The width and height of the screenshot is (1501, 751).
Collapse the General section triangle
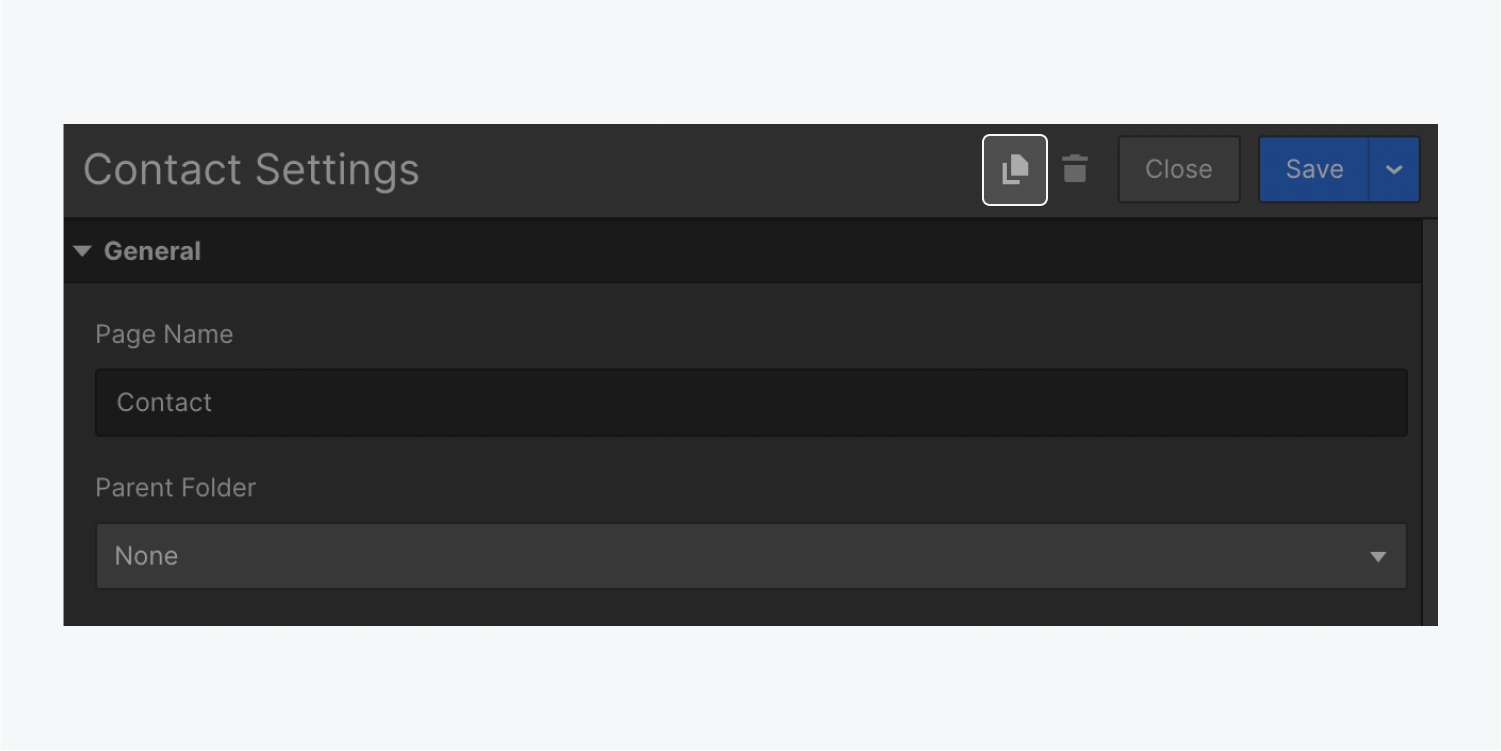click(x=82, y=251)
